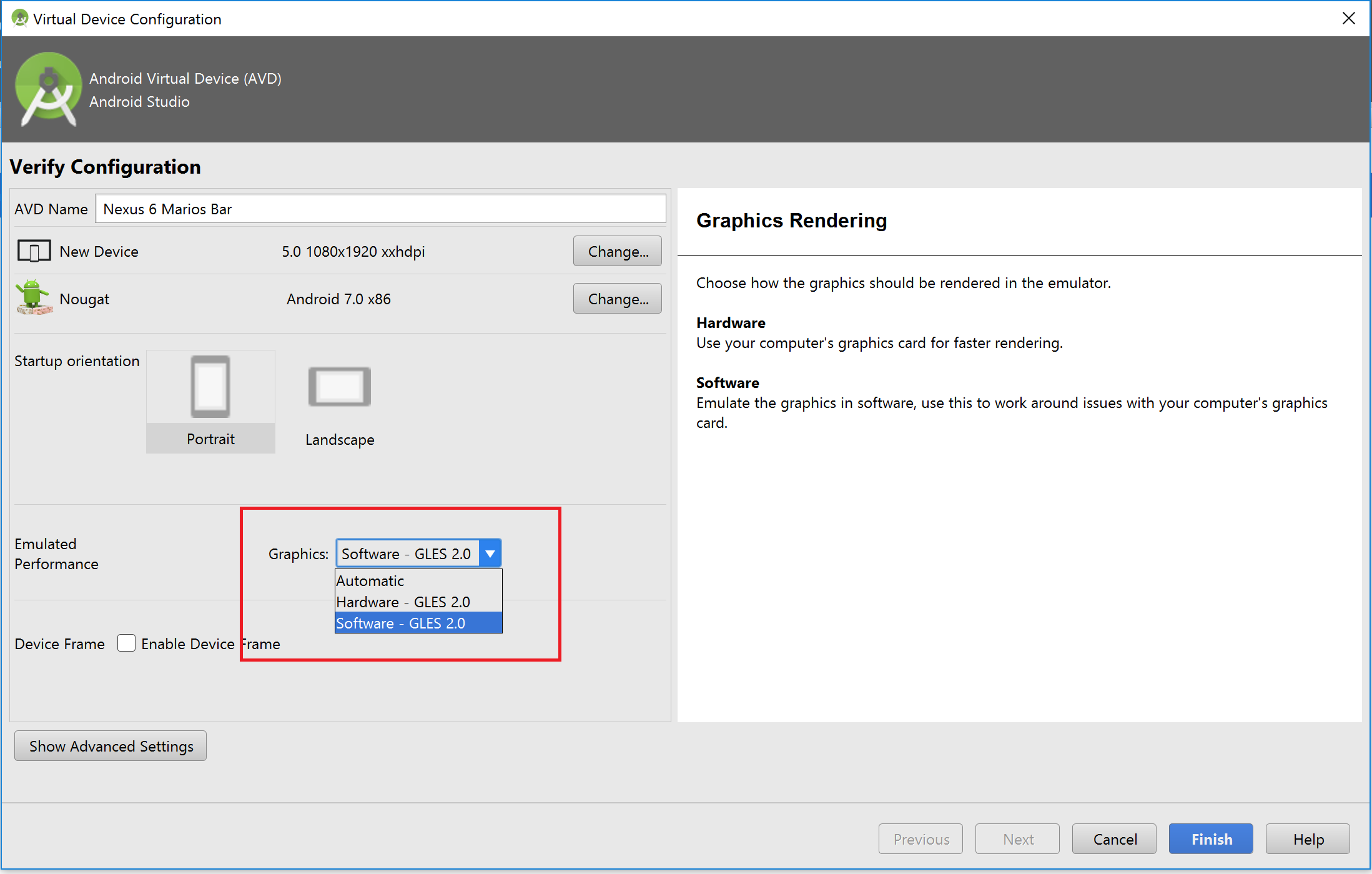
Task: Click Change button for Nougat system image
Action: tap(617, 299)
